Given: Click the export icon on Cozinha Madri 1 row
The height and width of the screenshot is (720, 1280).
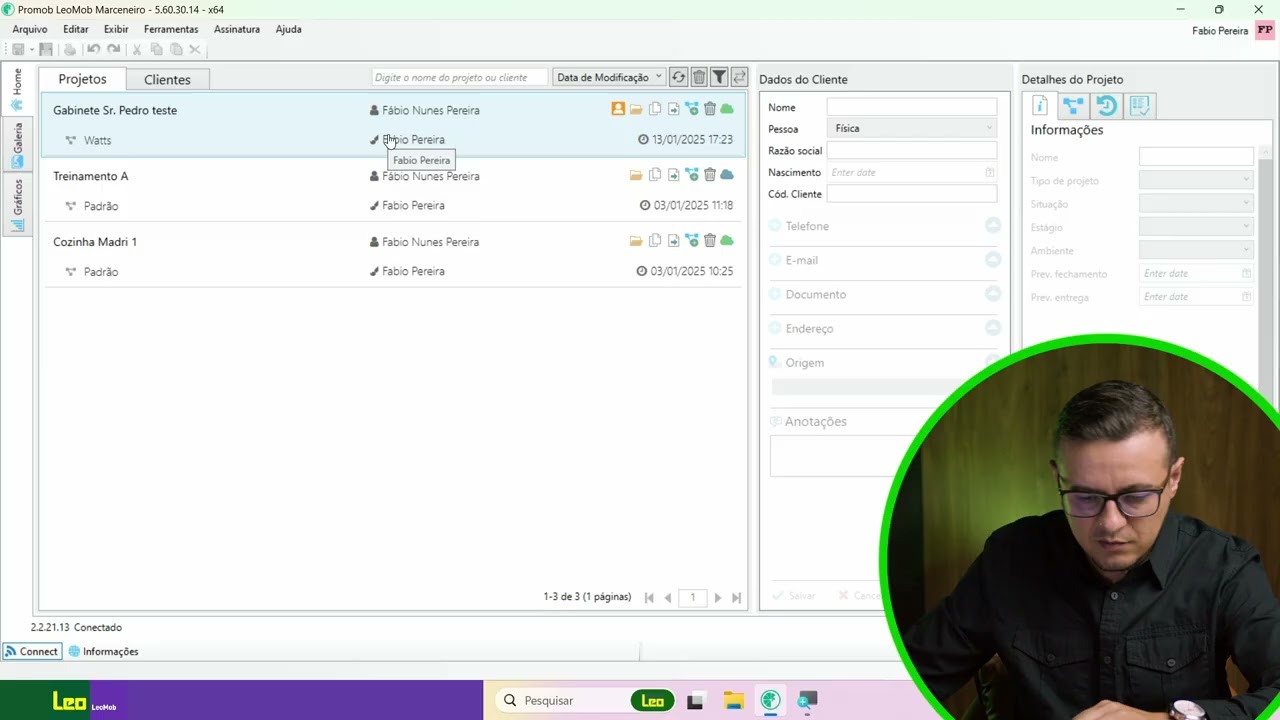Looking at the screenshot, I should pyautogui.click(x=673, y=241).
